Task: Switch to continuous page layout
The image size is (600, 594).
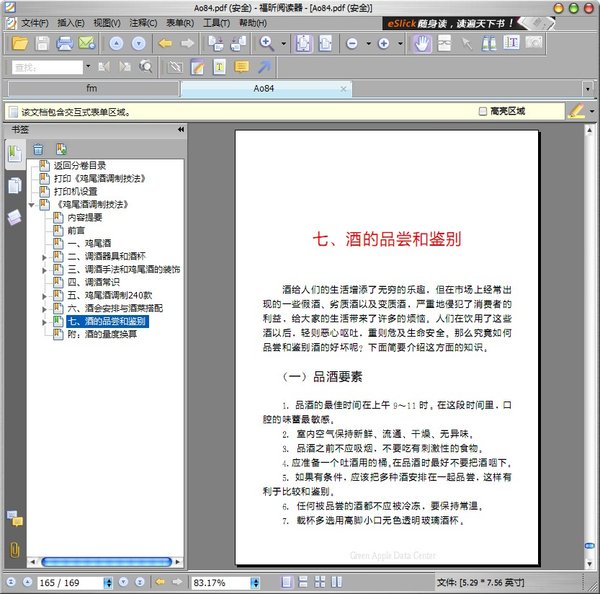Action: click(x=303, y=582)
